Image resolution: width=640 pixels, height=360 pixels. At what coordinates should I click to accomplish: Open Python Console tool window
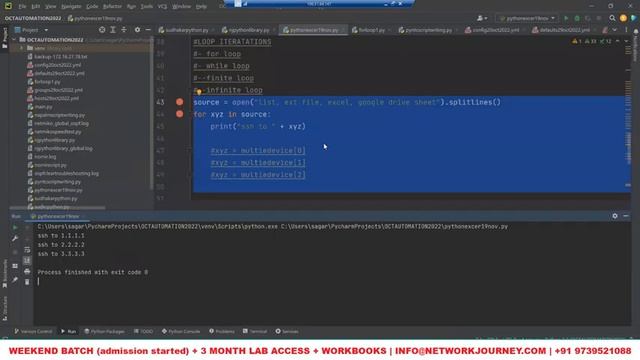(x=181, y=331)
